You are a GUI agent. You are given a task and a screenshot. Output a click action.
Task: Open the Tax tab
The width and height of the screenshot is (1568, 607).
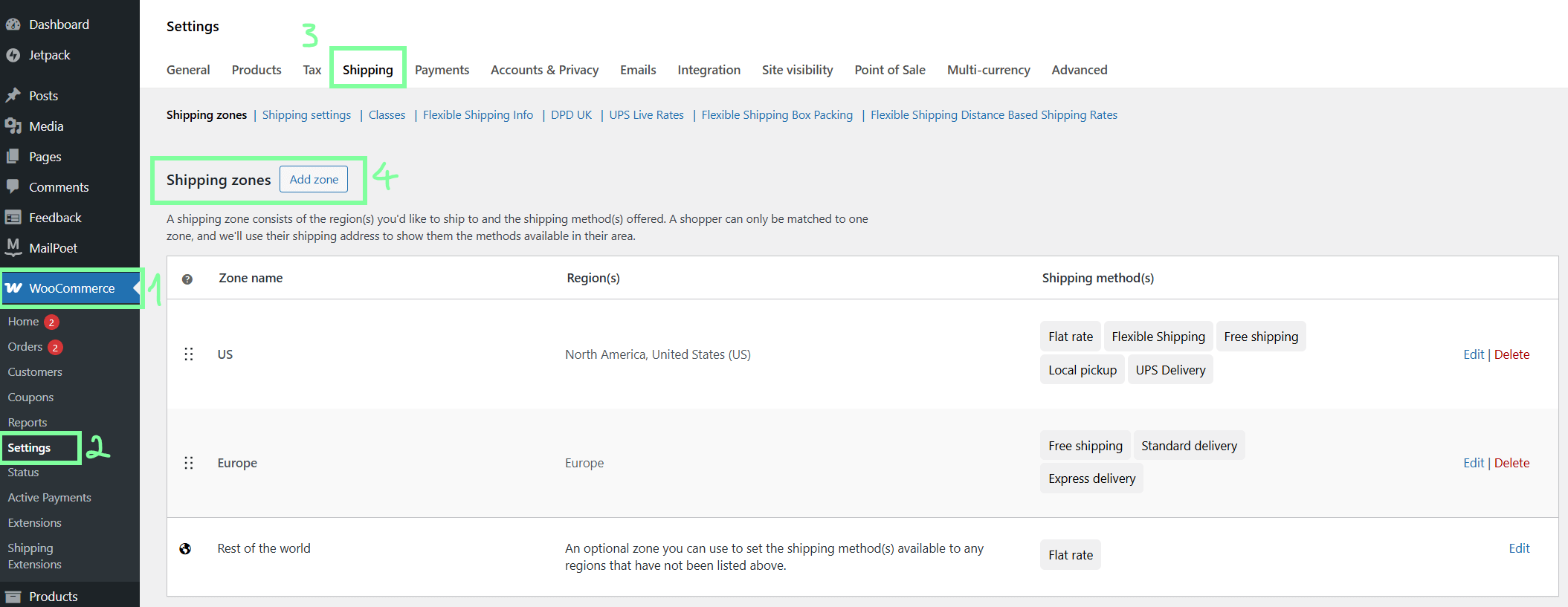click(312, 70)
